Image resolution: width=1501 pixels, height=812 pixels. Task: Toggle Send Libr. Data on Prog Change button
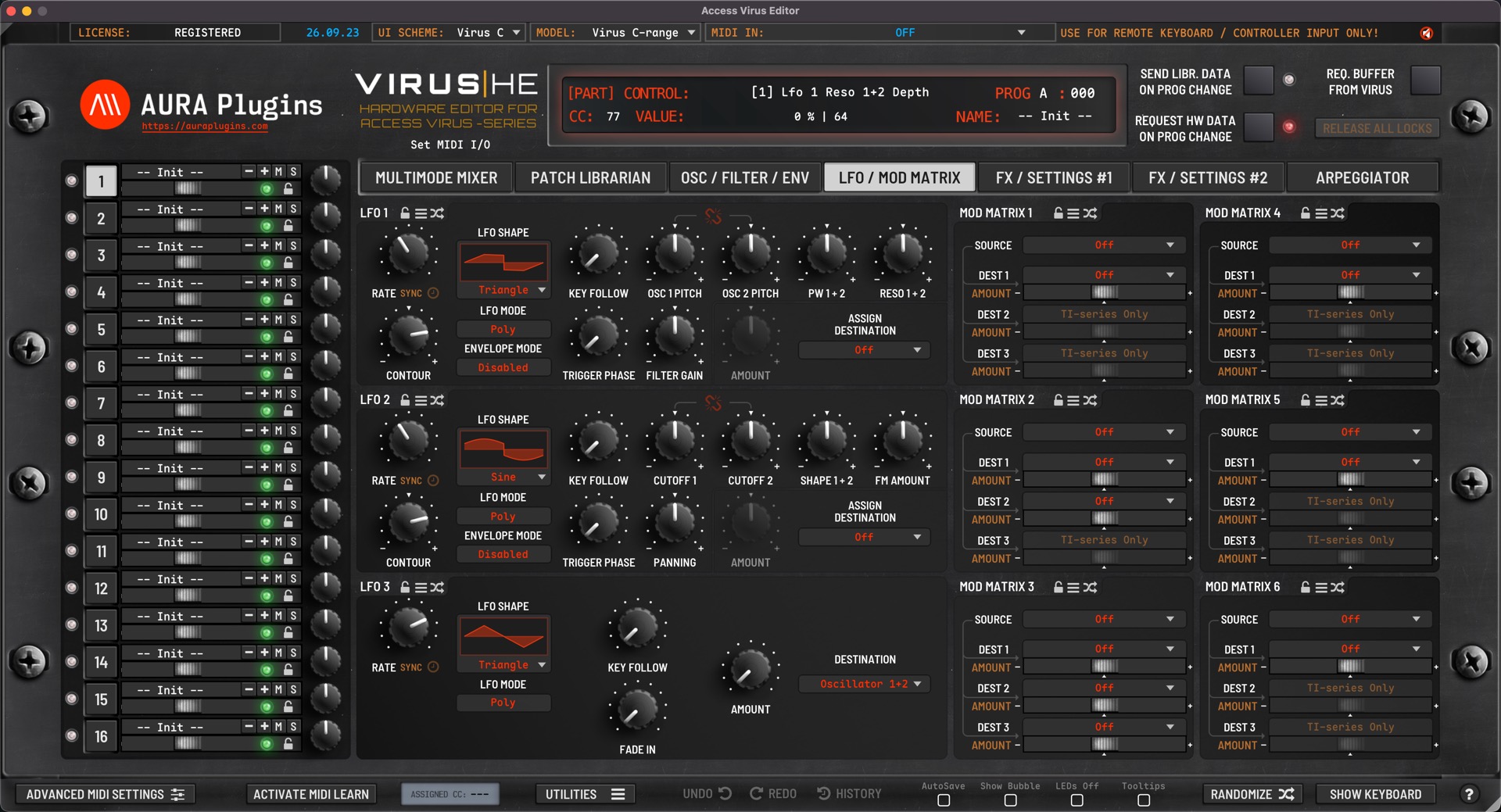1258,80
